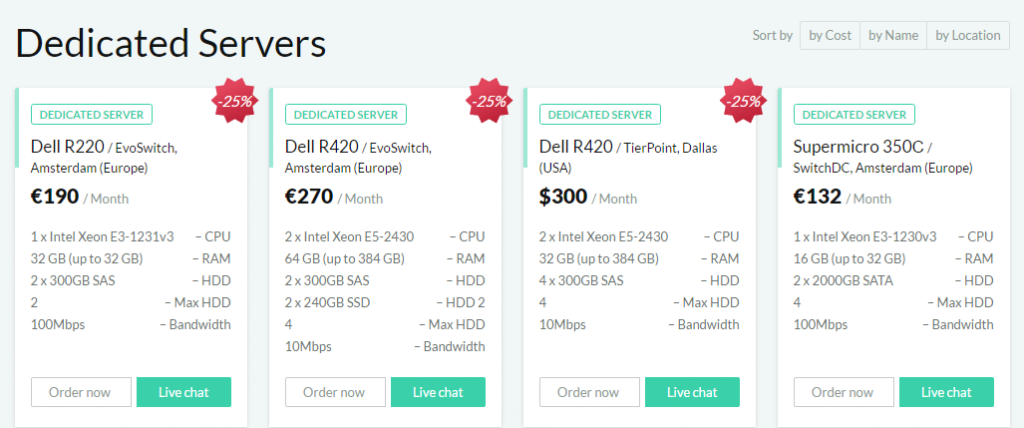Open Live chat for Dallas Dell R420
Screen dimensions: 1024x428
692,392
